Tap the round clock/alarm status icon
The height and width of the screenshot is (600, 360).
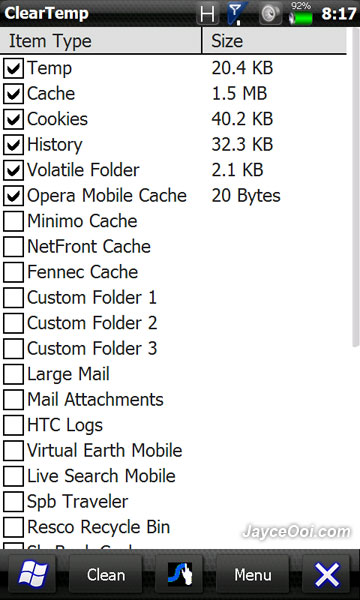tap(270, 14)
